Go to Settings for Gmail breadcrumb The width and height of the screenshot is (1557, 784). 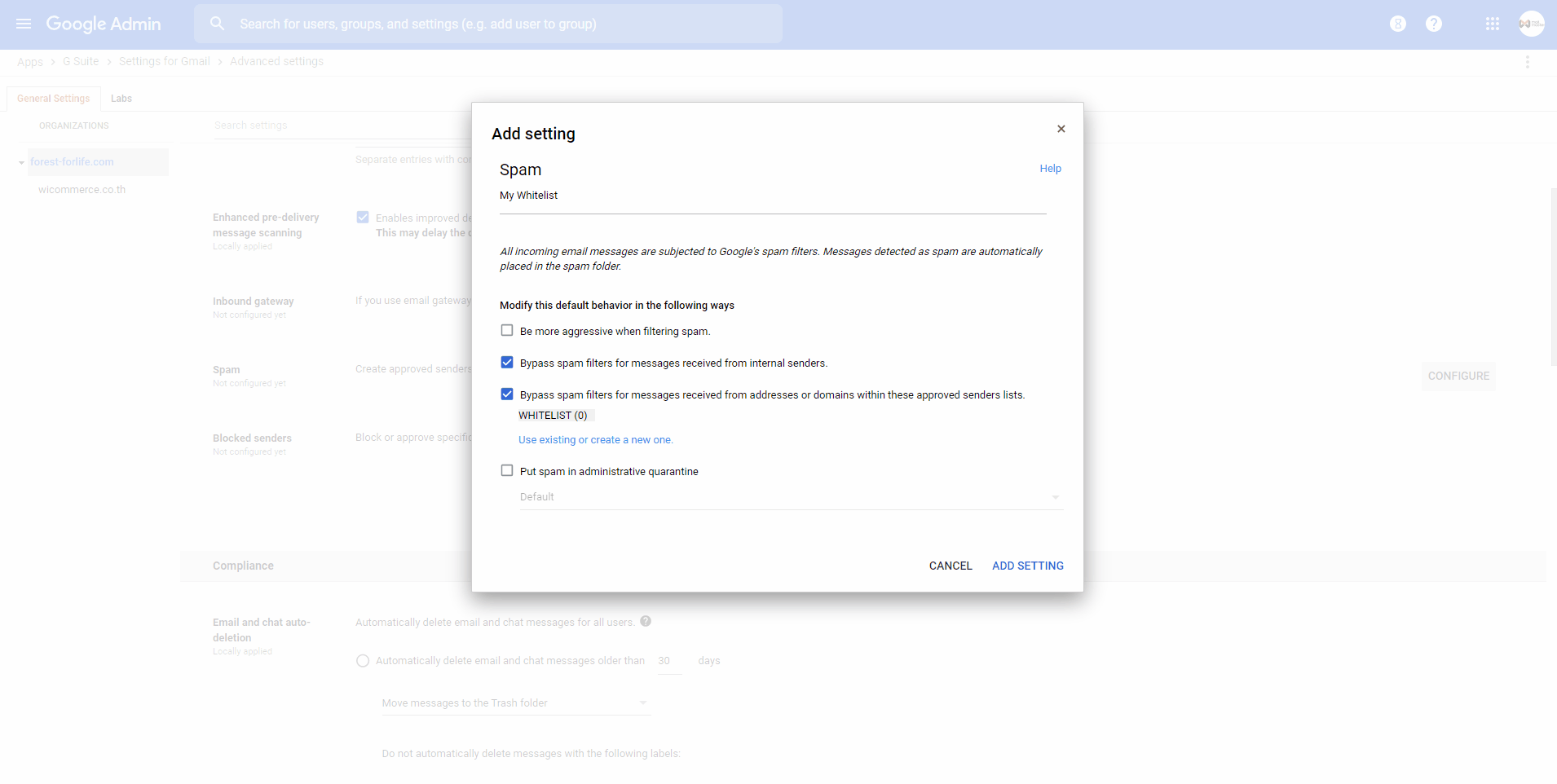pos(165,62)
